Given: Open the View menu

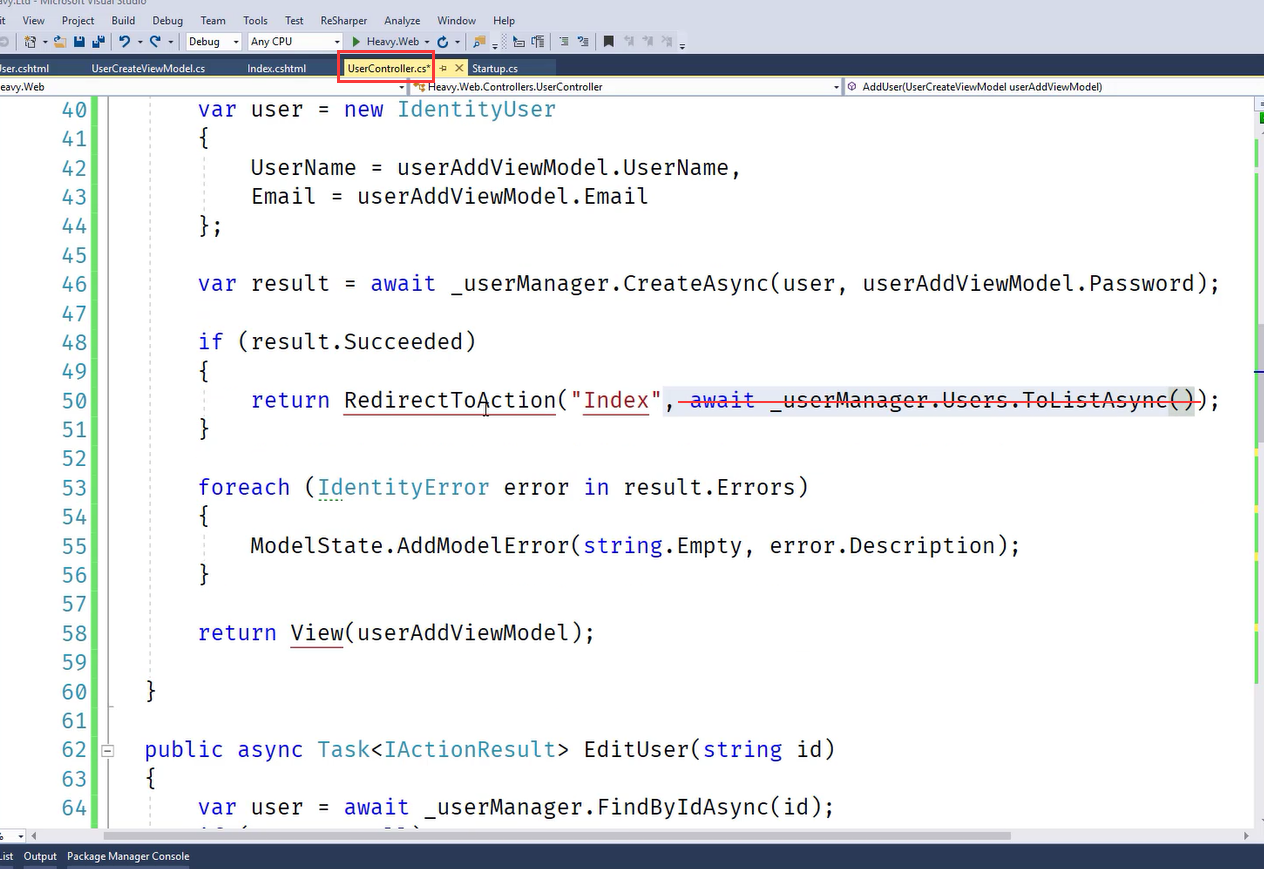Looking at the screenshot, I should [x=33, y=20].
